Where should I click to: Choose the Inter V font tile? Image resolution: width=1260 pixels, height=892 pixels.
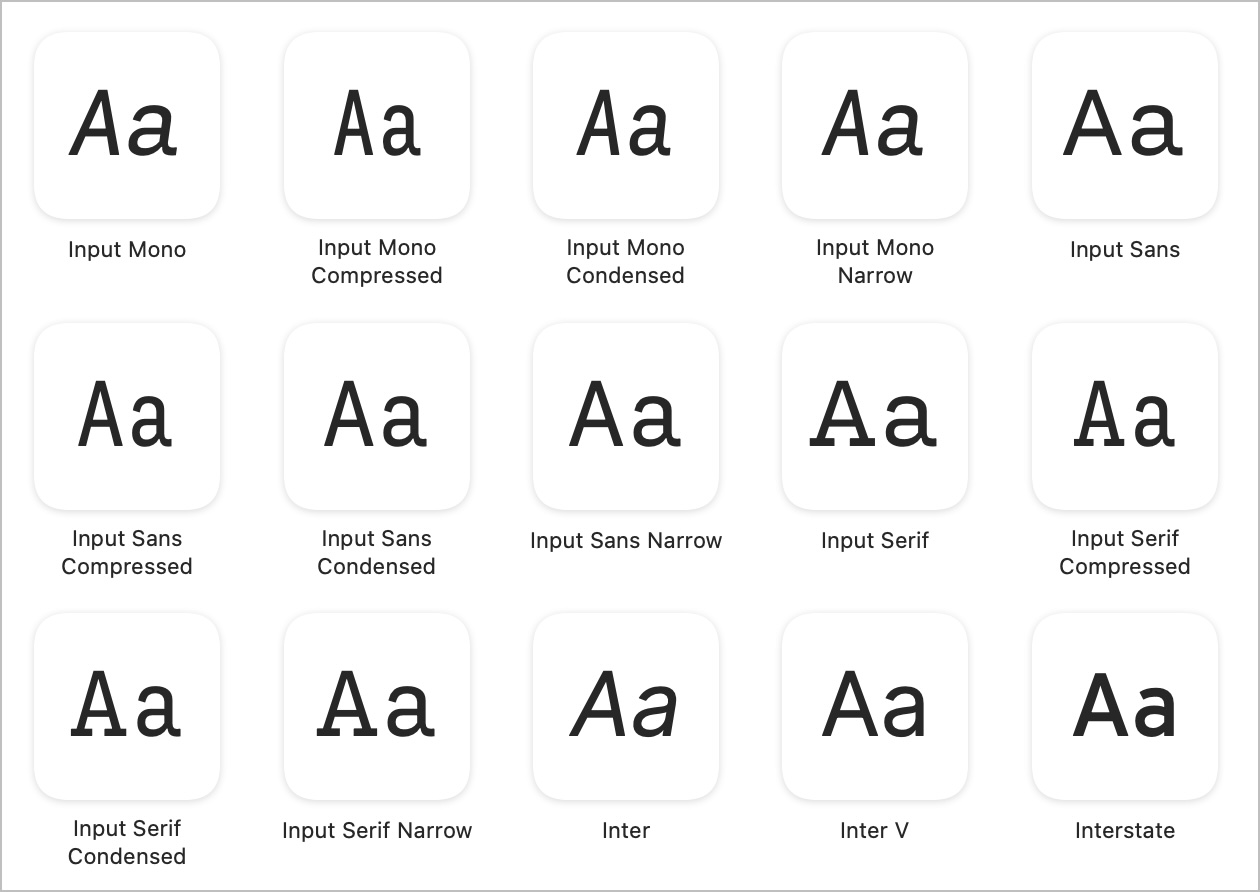[875, 706]
